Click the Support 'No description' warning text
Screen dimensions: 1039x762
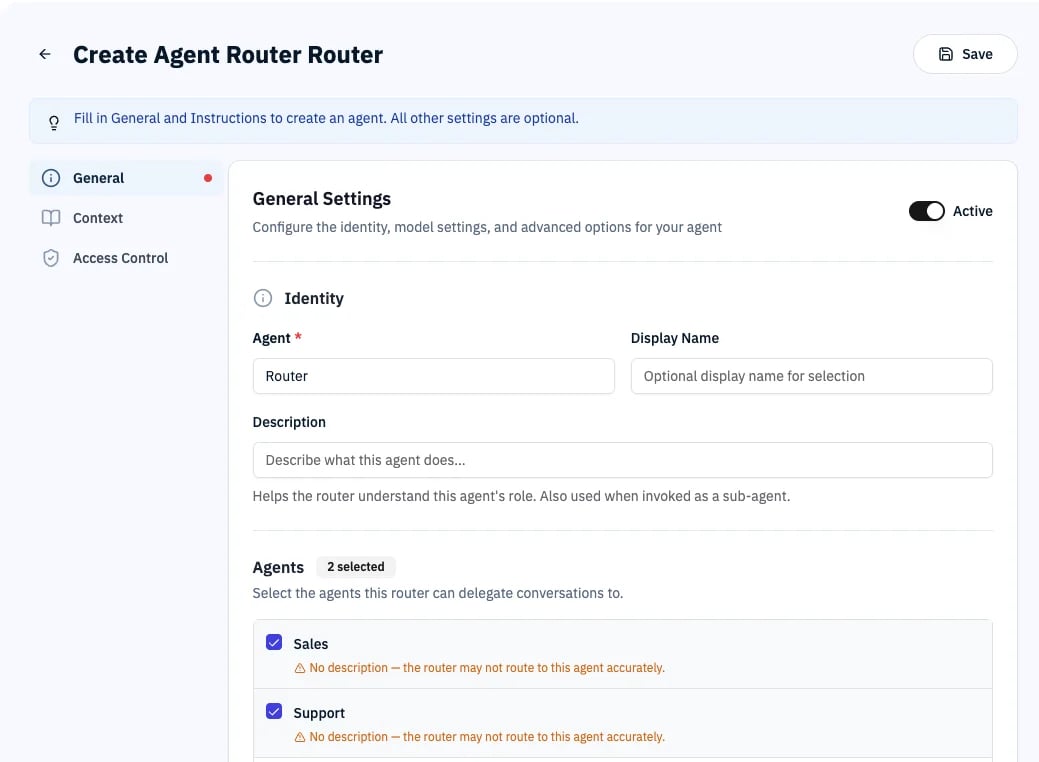point(487,737)
